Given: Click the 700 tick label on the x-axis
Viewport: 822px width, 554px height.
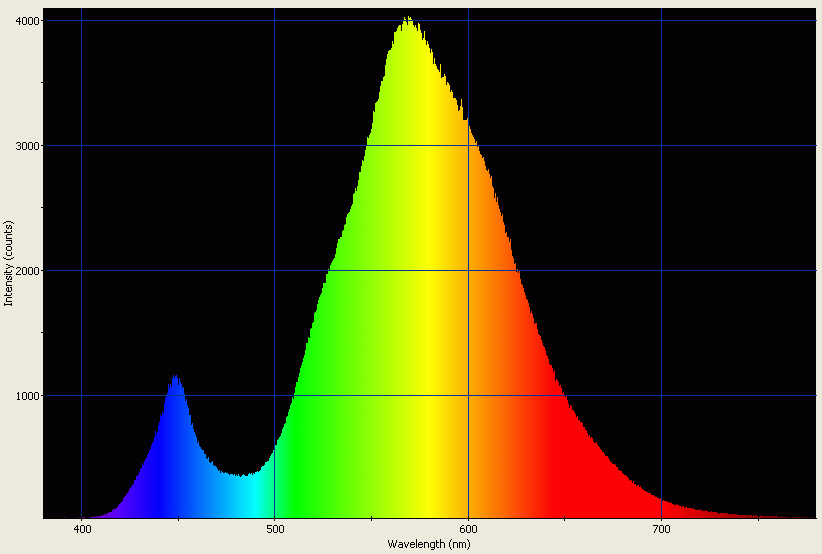Looking at the screenshot, I should click(661, 528).
